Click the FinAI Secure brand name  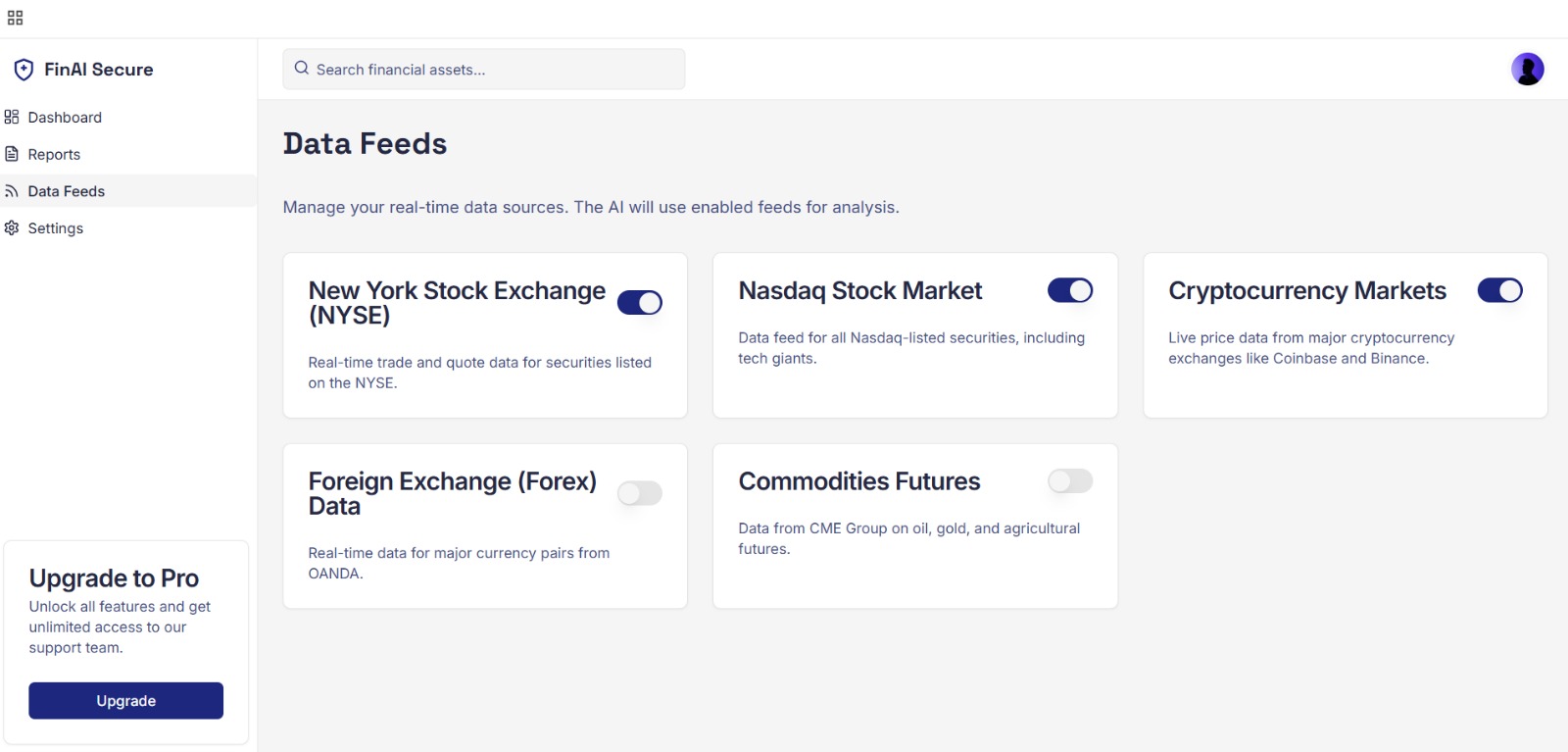tap(99, 70)
